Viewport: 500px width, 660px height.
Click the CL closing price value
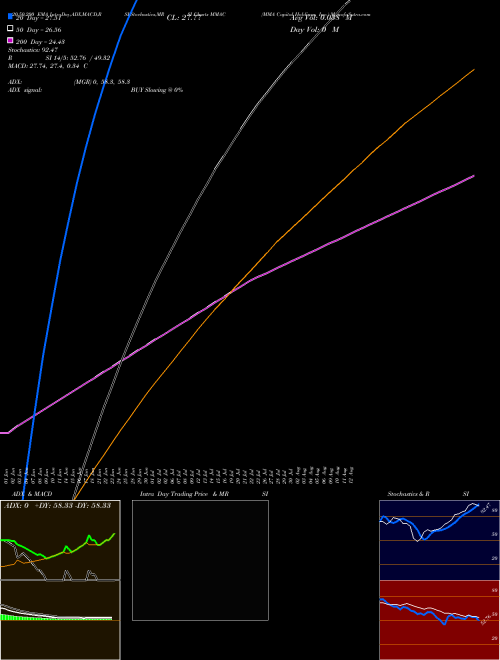pos(184,18)
